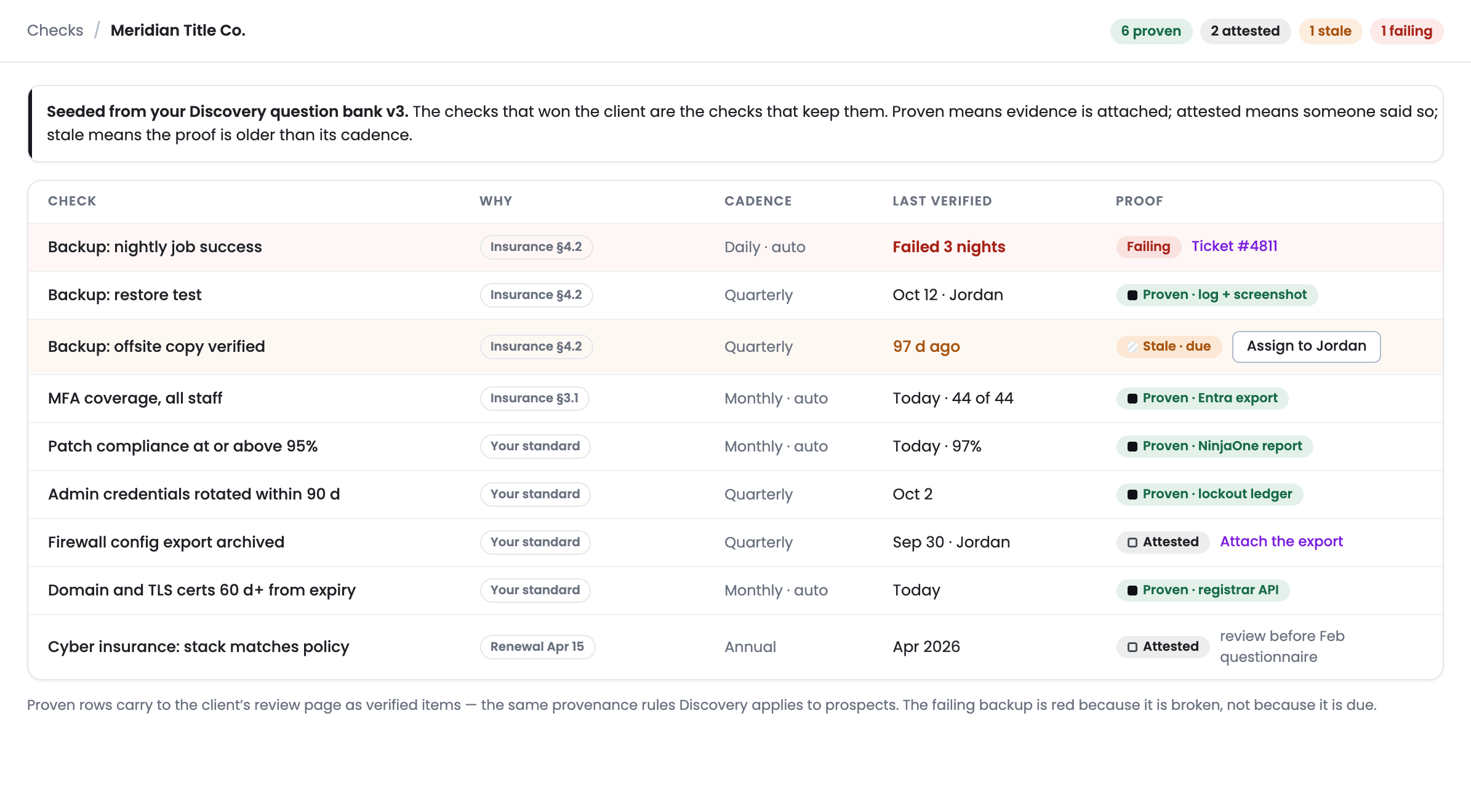
Task: Click the Insurance §3.1 tag
Action: [x=534, y=398]
